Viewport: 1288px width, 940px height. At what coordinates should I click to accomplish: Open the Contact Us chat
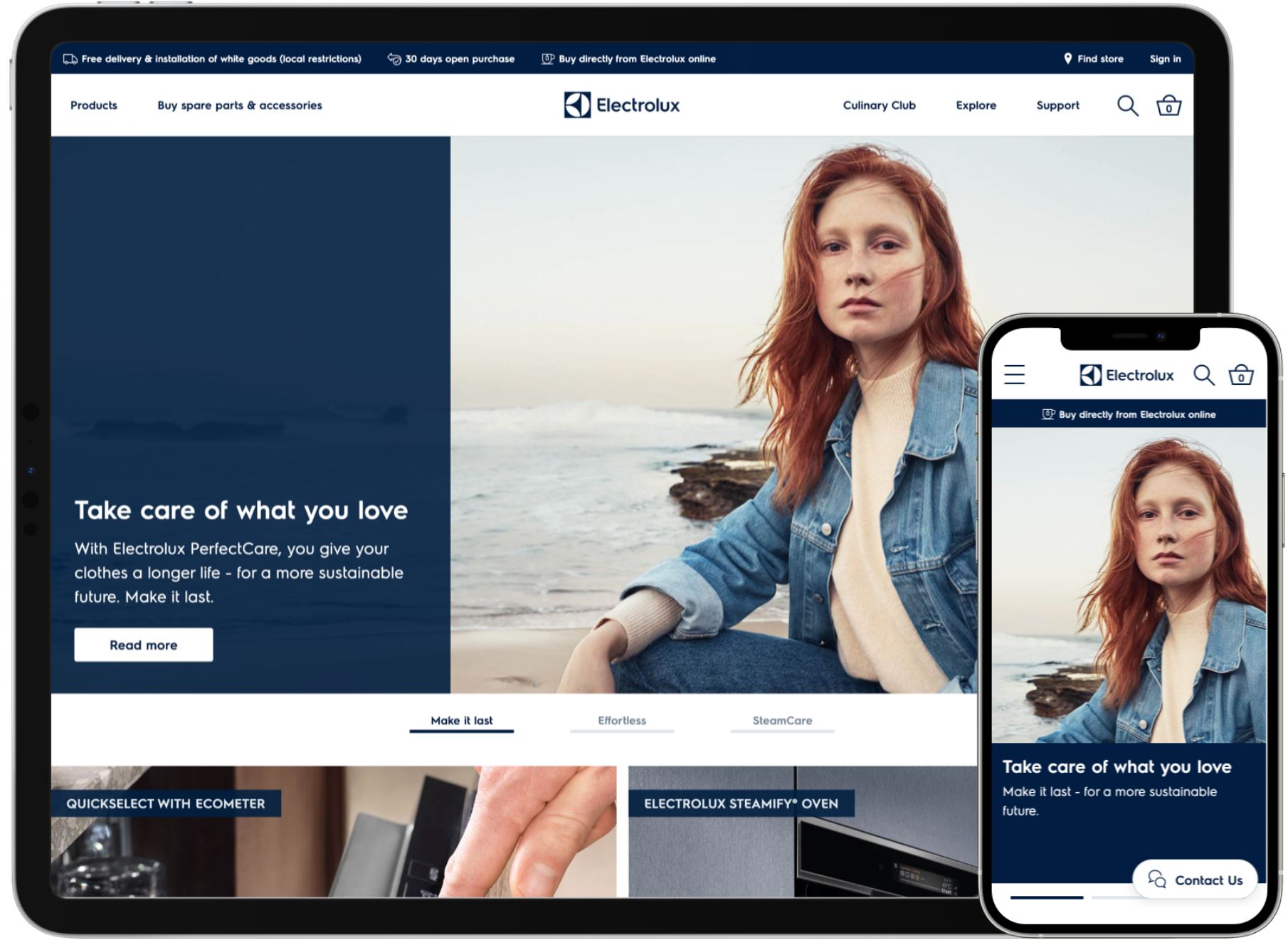(x=1195, y=880)
